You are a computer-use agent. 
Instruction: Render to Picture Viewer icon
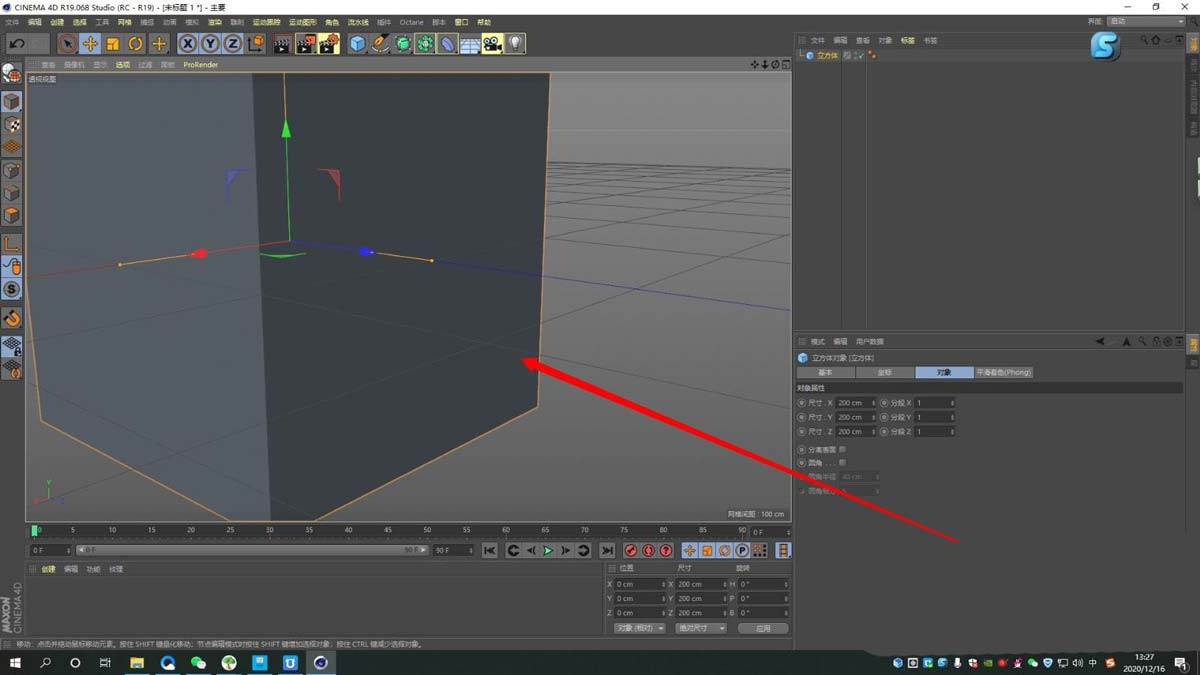click(x=306, y=44)
